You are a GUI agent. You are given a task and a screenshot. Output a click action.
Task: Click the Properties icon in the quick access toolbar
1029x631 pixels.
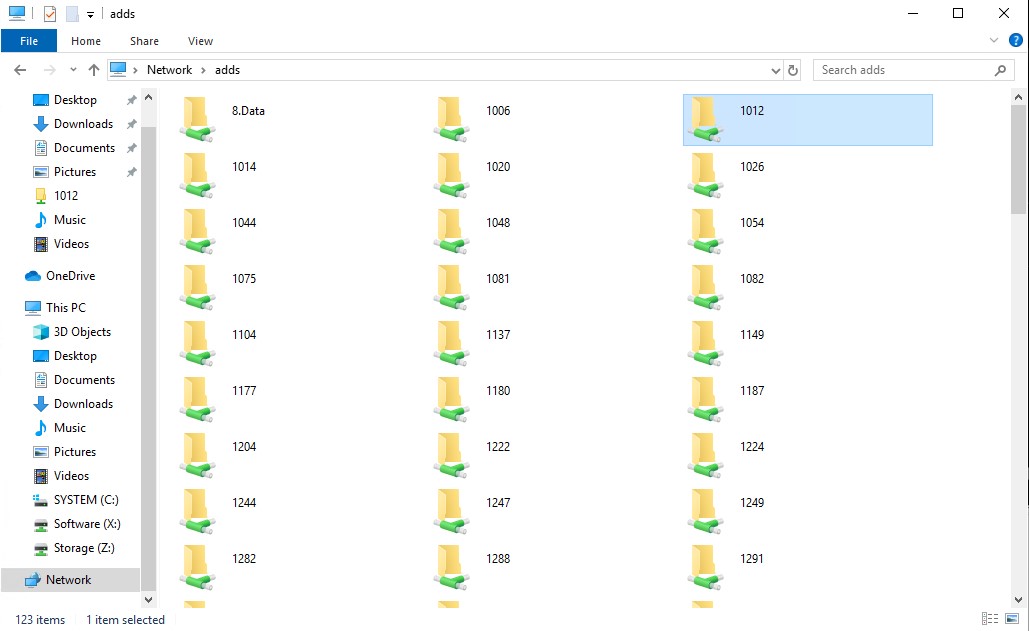click(x=50, y=14)
